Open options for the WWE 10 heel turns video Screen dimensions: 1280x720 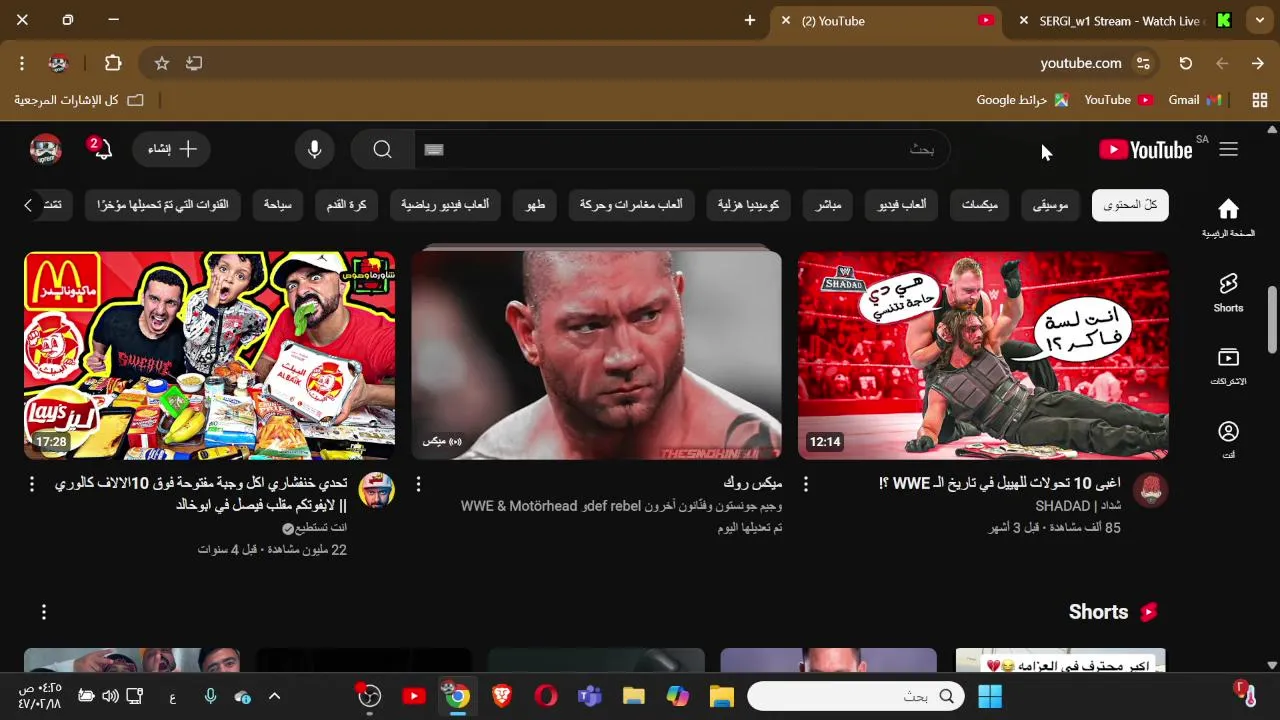pos(806,484)
